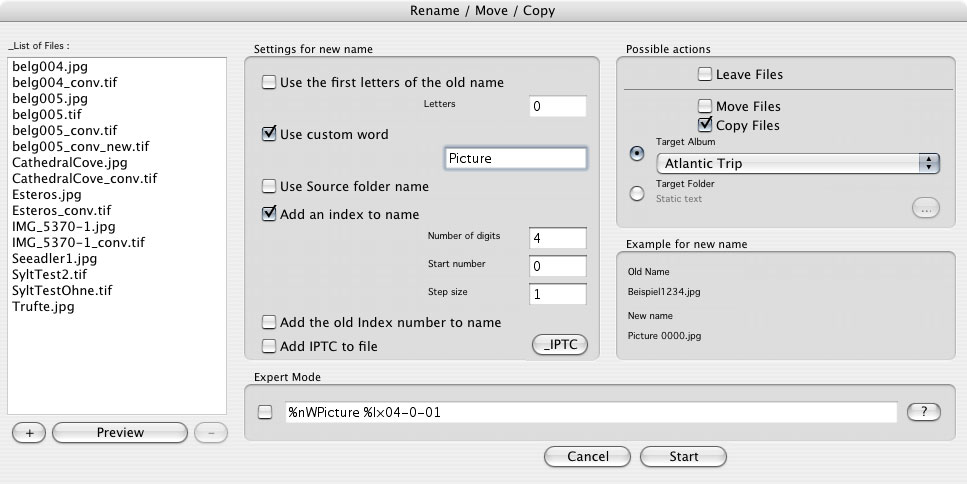The width and height of the screenshot is (967, 484).
Task: Open the _IPTC settings button
Action: pyautogui.click(x=559, y=346)
